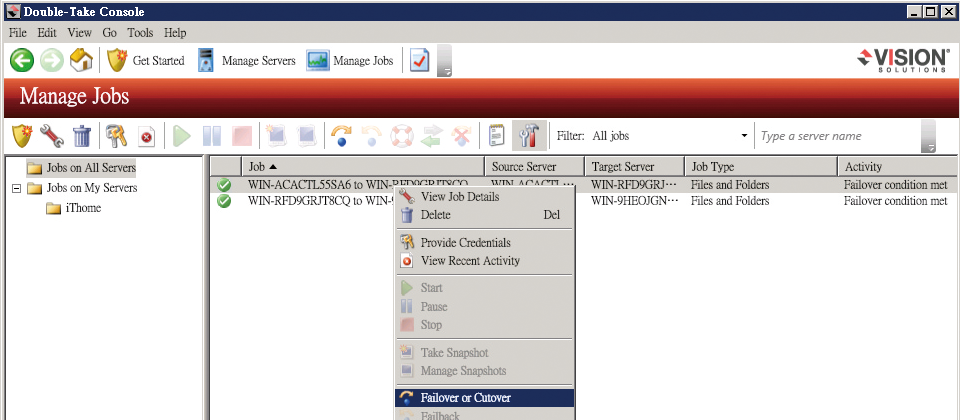
Task: Click in the server name search field
Action: (835, 136)
